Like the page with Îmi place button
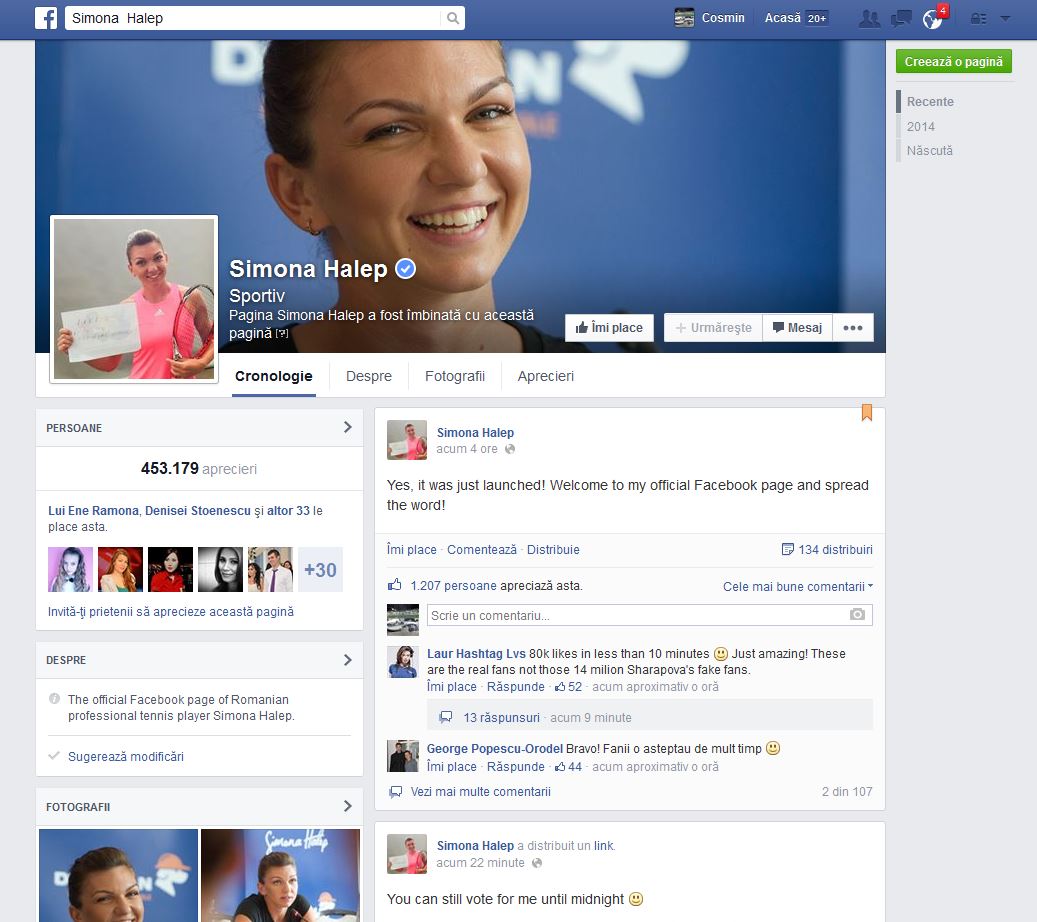 click(x=609, y=328)
